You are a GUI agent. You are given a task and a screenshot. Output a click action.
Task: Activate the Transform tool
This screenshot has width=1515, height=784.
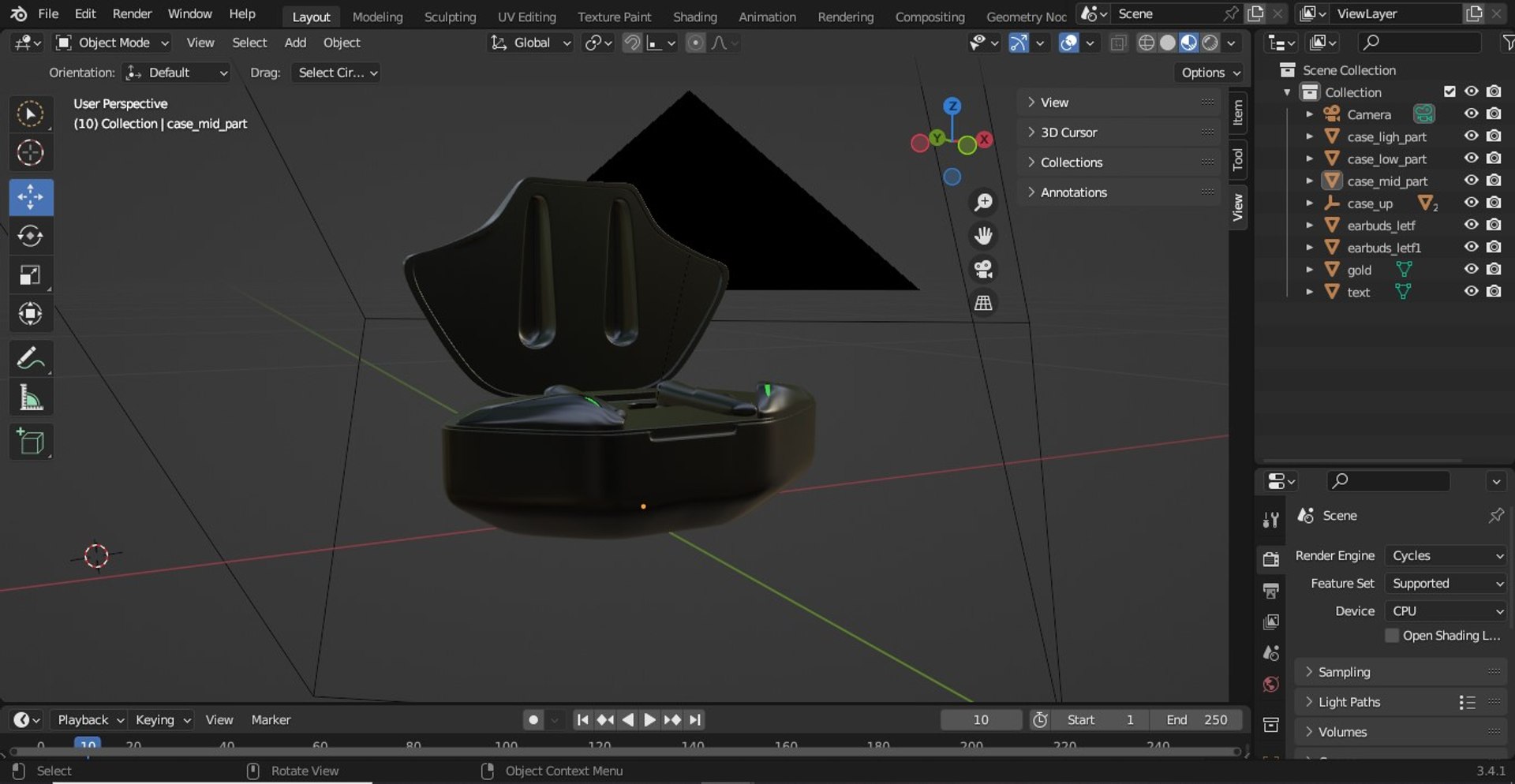click(x=31, y=314)
